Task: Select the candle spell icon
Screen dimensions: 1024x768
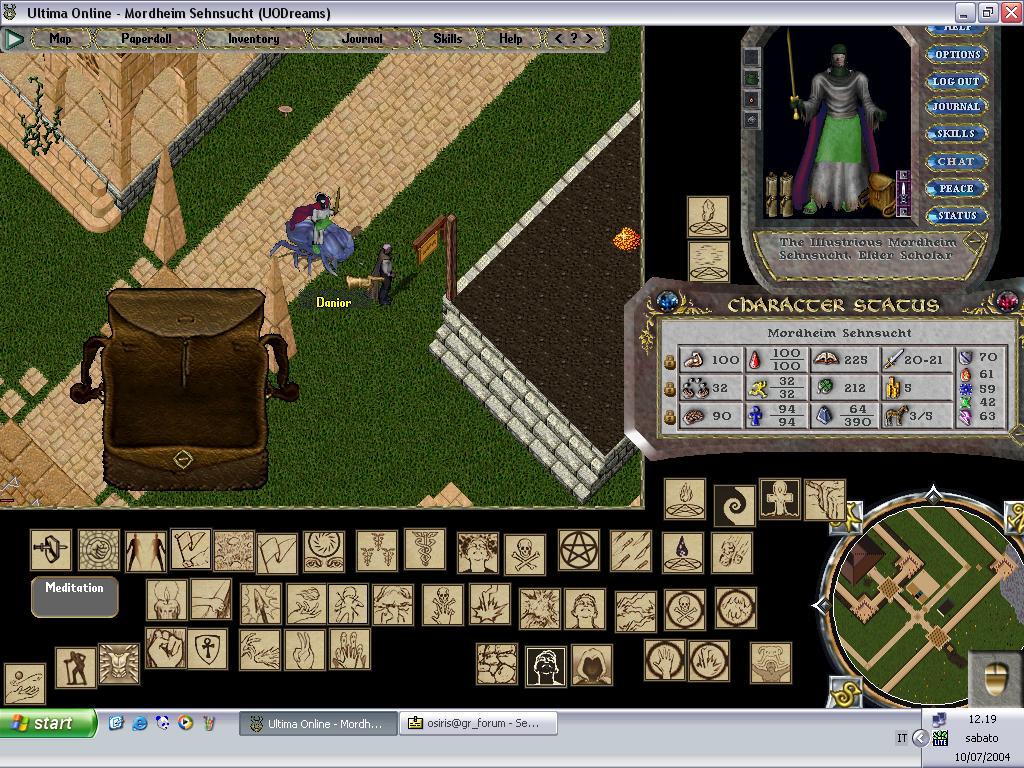Action: (x=167, y=599)
